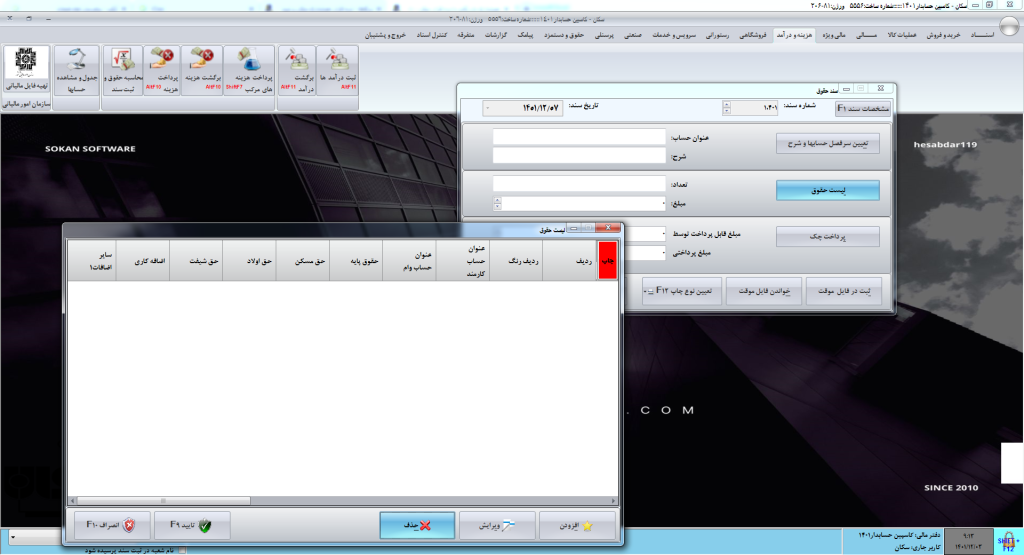Click the حق اولاد column header
The image size is (1024, 555).
pyautogui.click(x=249, y=261)
